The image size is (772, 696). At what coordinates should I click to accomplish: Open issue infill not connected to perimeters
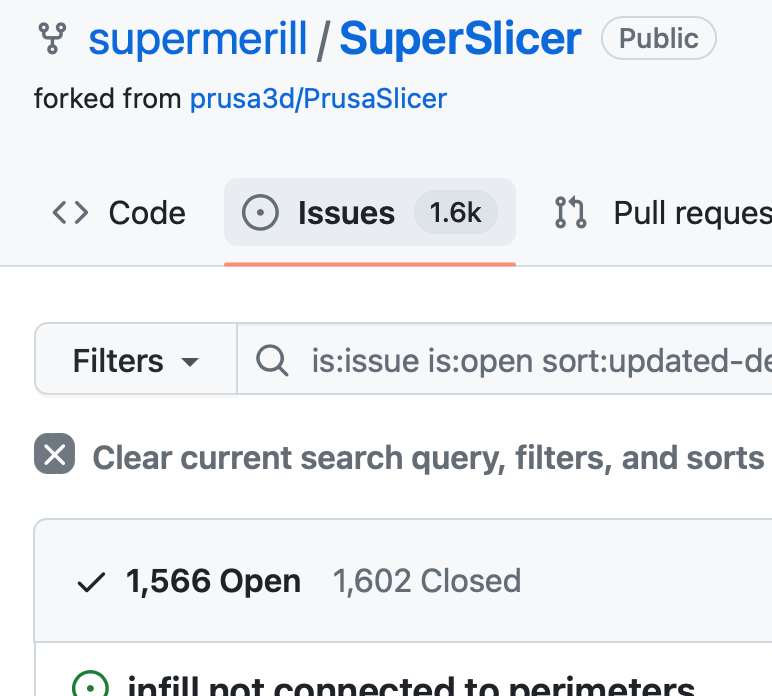(x=411, y=685)
